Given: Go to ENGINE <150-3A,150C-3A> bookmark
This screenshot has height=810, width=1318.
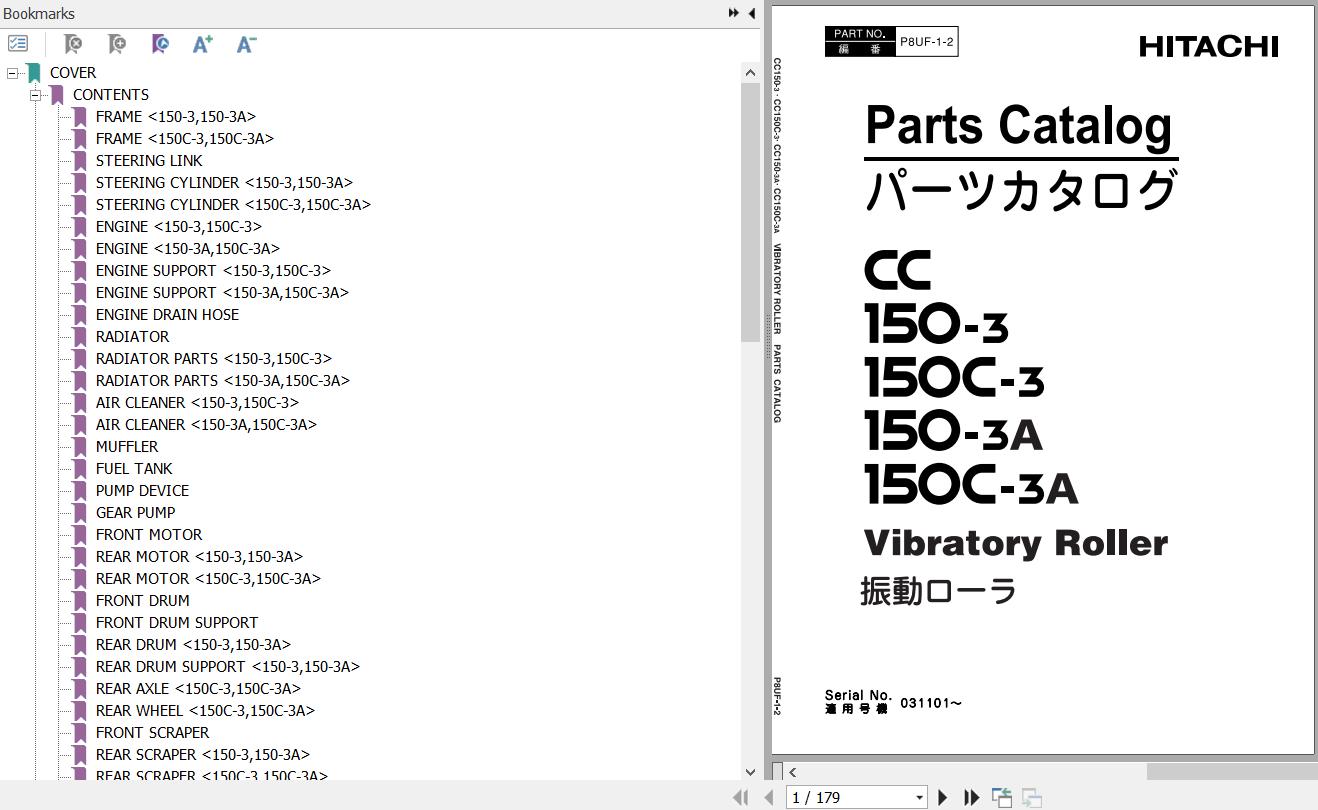Looking at the screenshot, I should click(x=188, y=249).
